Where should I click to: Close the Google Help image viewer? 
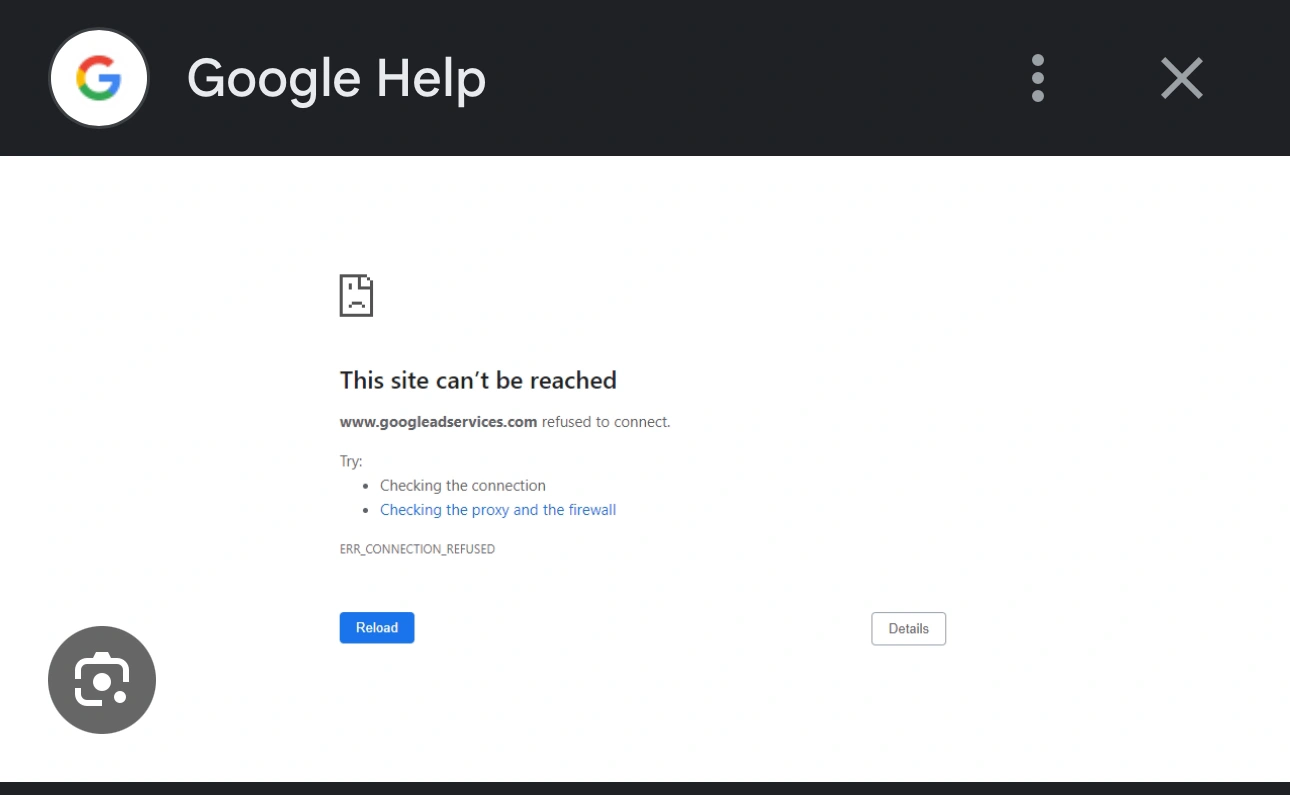click(1181, 78)
